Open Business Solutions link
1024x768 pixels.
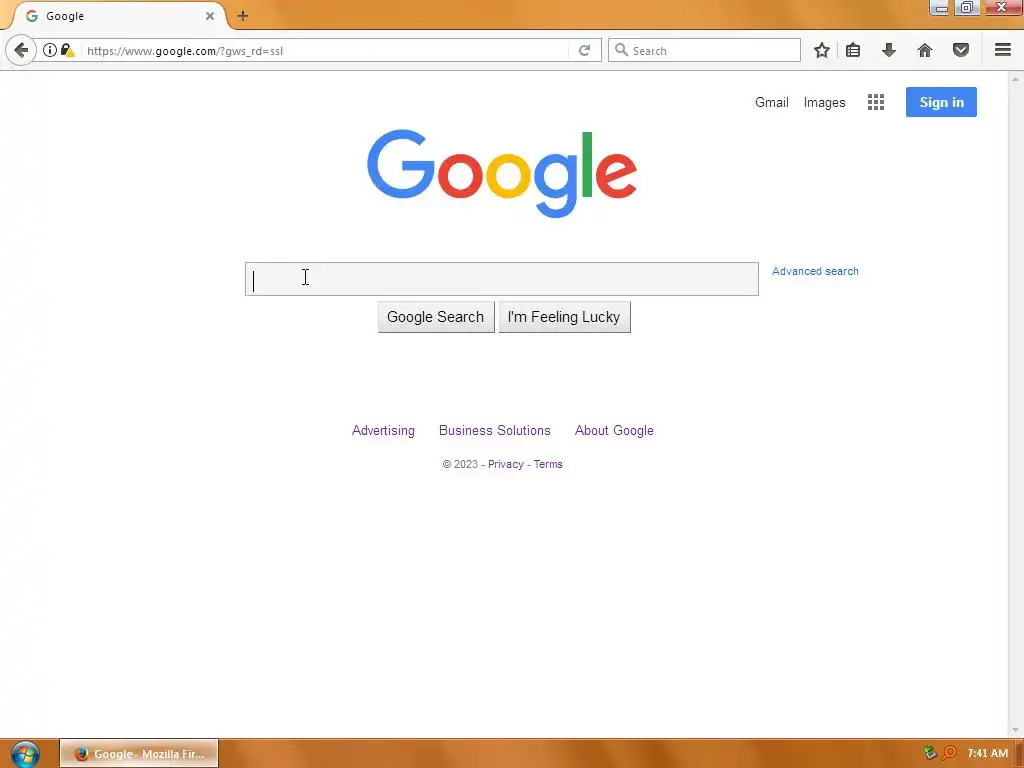pyautogui.click(x=494, y=430)
